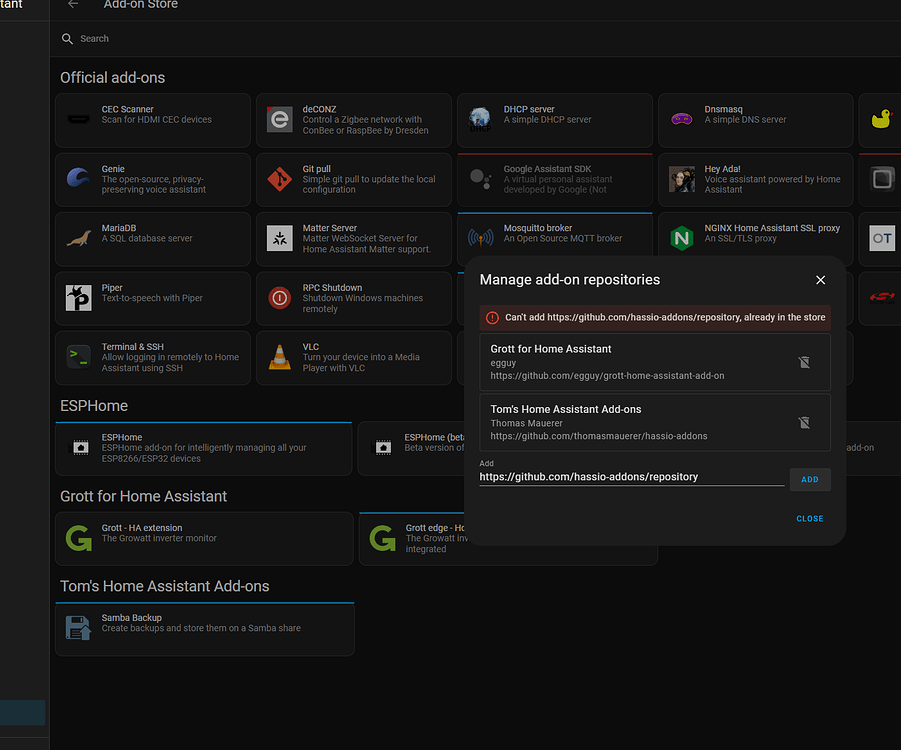The image size is (901, 750).
Task: Select the Piper text-to-speech icon
Action: click(x=78, y=297)
